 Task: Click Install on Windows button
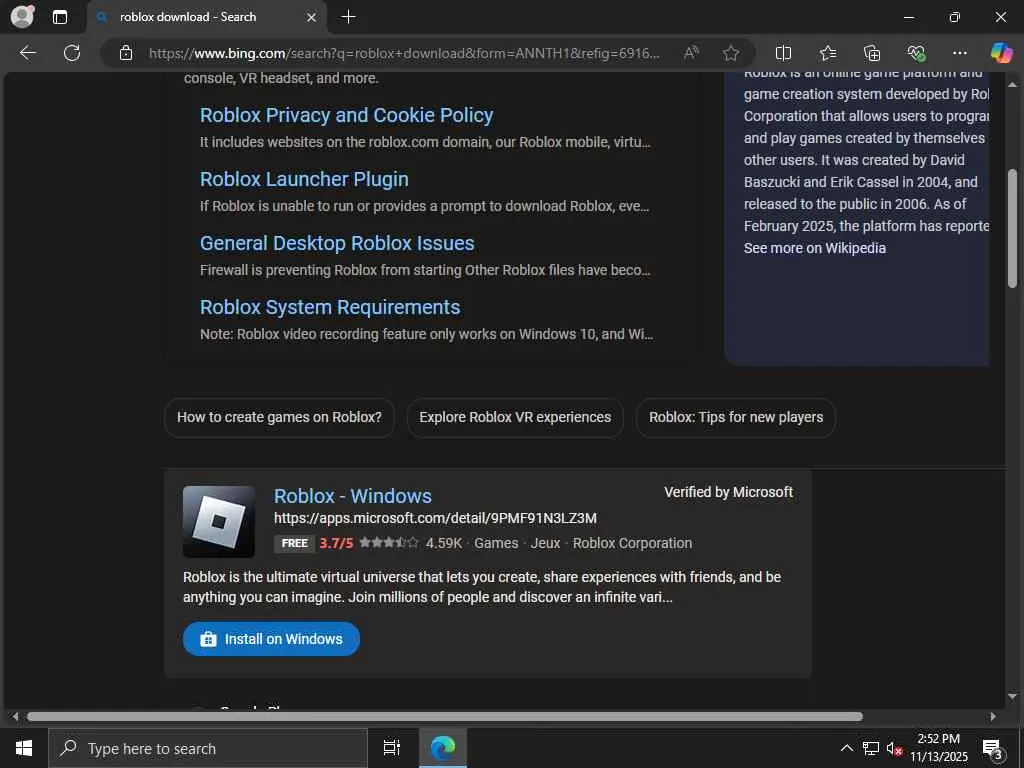[271, 639]
